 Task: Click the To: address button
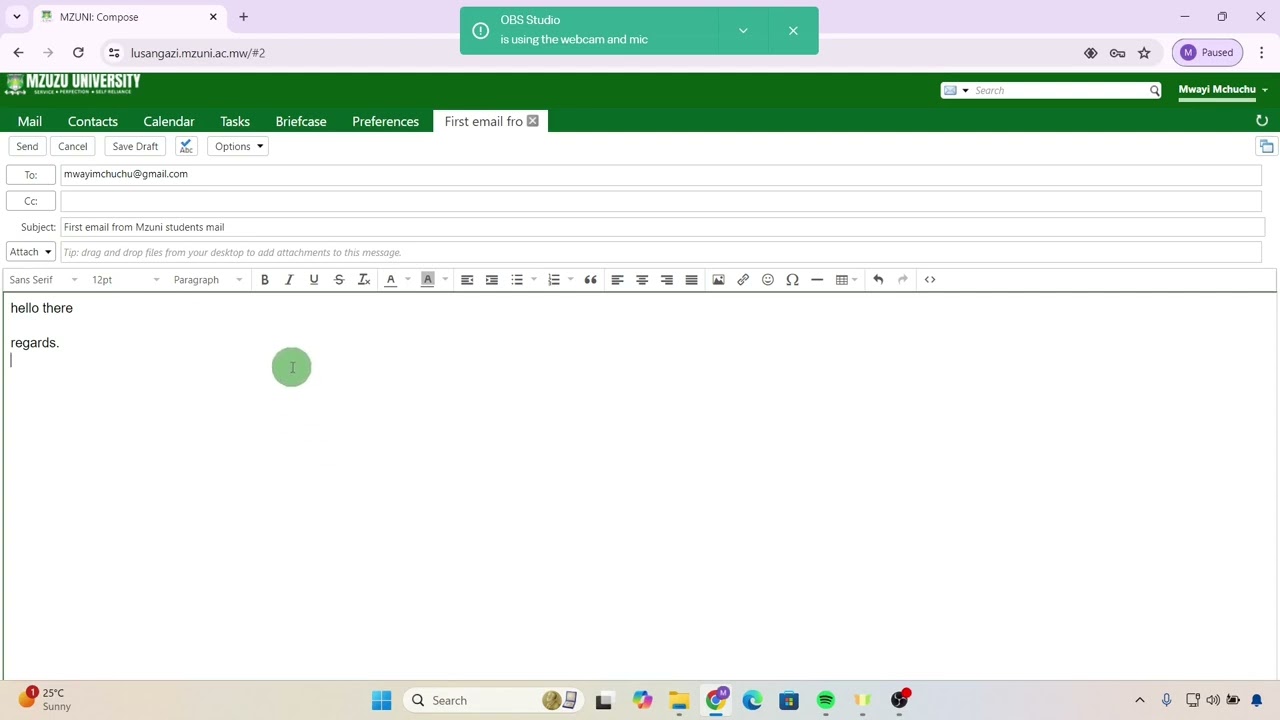coord(31,175)
